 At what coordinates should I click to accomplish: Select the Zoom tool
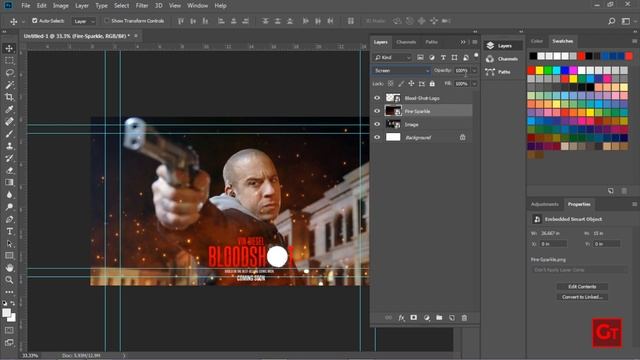[x=9, y=280]
